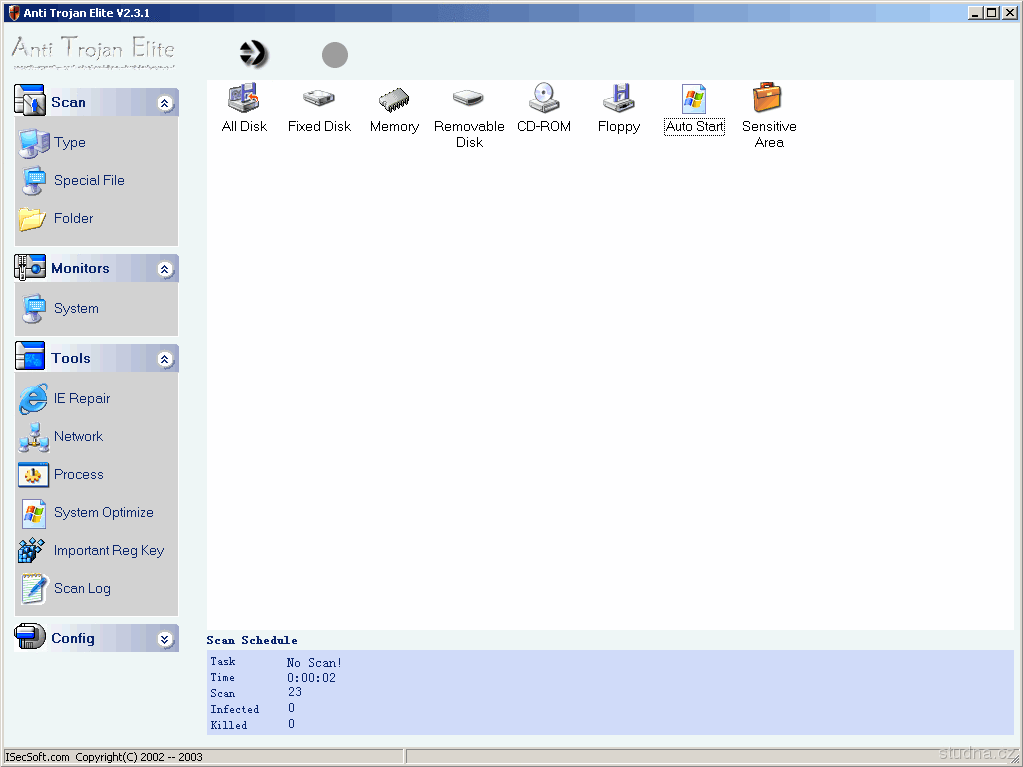1023x767 pixels.
Task: Click the Auto Start icon
Action: tap(694, 98)
